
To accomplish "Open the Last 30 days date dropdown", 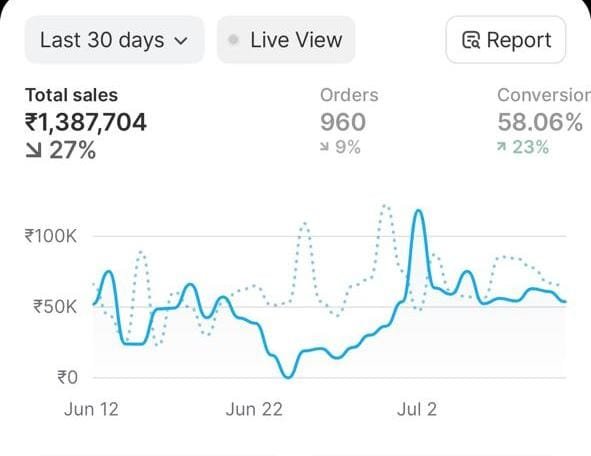I will (114, 40).
